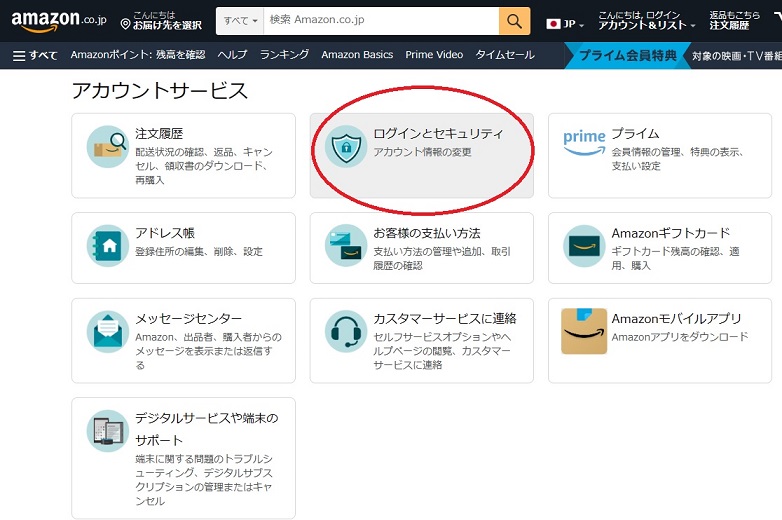Click お届け先を選択 text
The height and width of the screenshot is (520, 782).
(168, 25)
